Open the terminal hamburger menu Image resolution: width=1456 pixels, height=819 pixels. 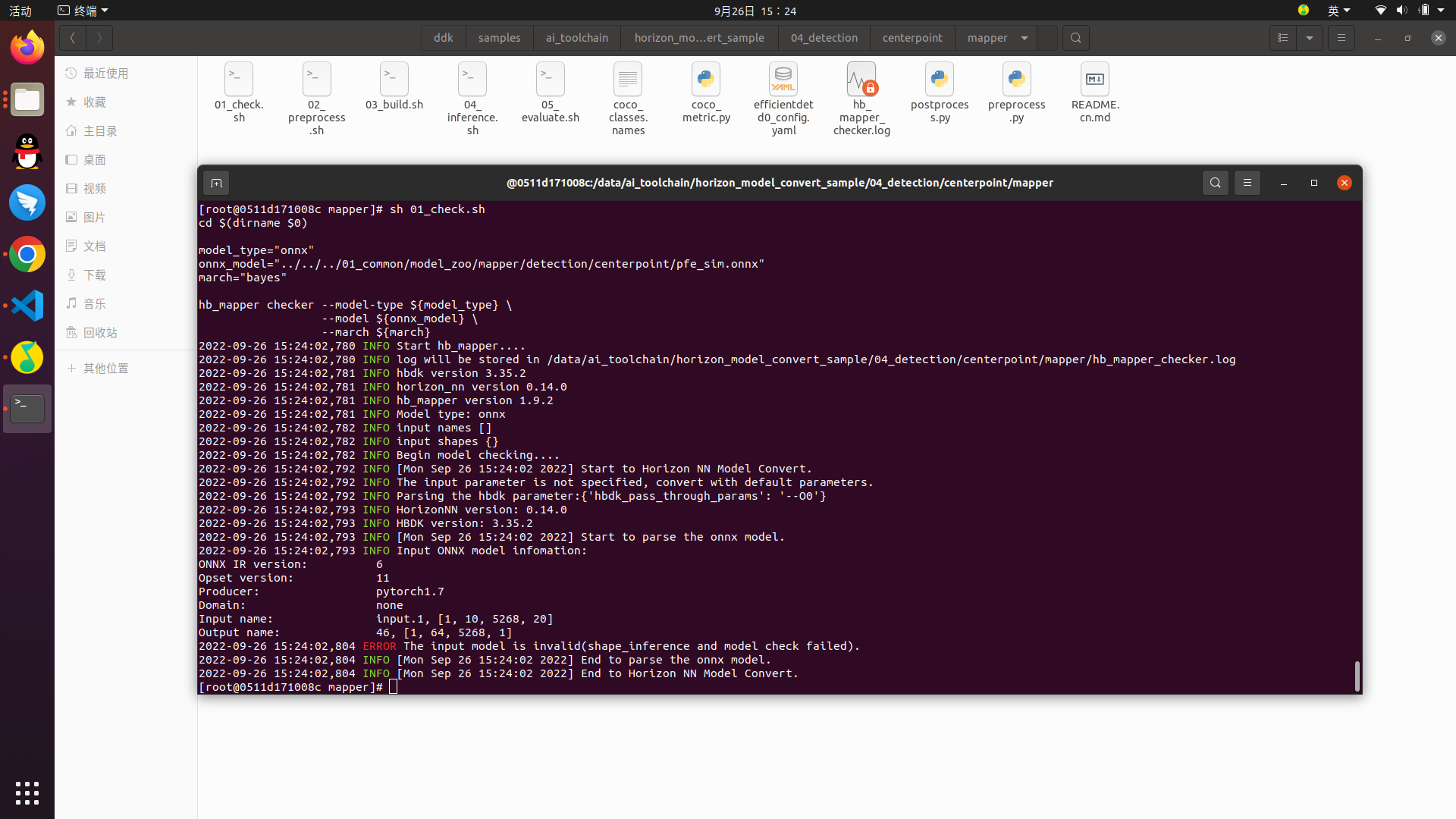pyautogui.click(x=1247, y=183)
